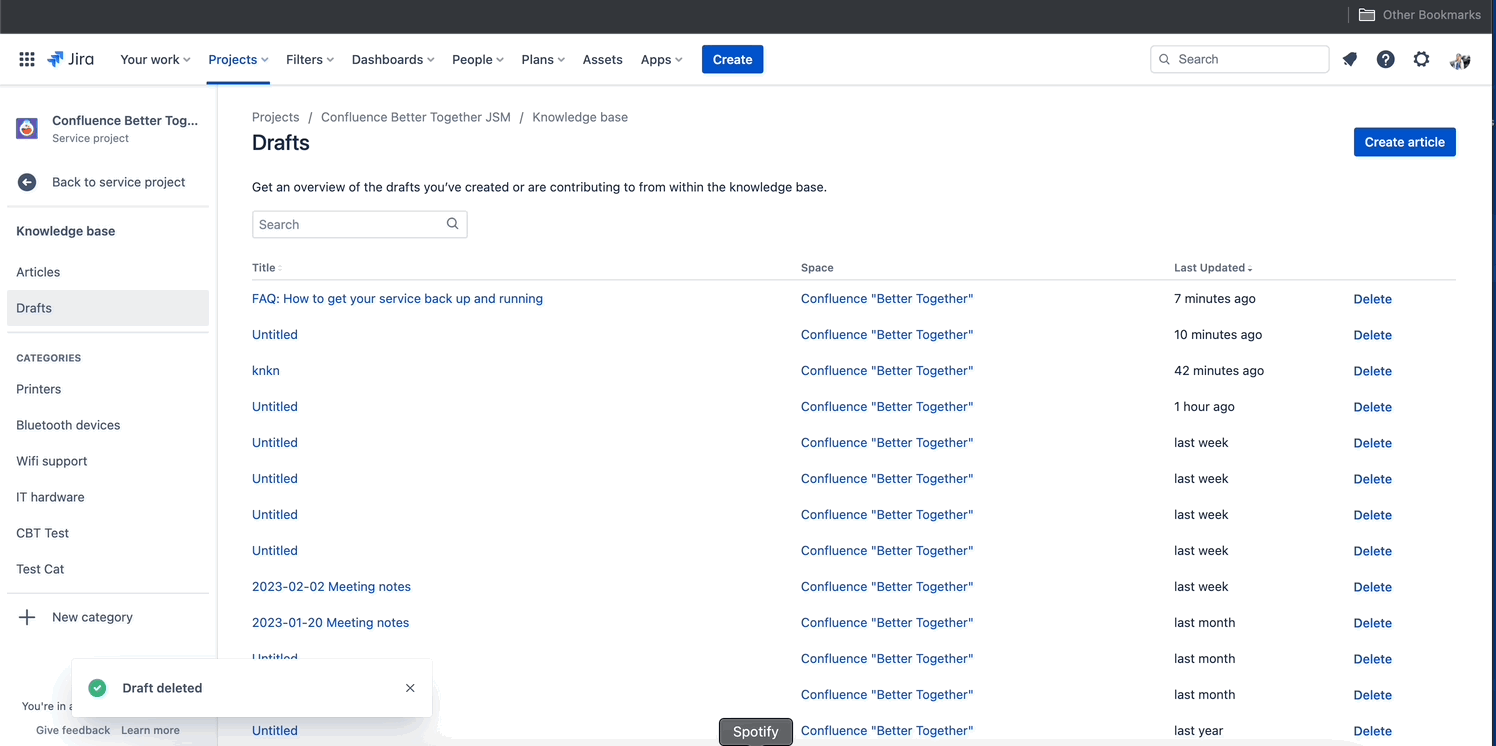
Task: Expand the Dashboards dropdown
Action: click(393, 60)
